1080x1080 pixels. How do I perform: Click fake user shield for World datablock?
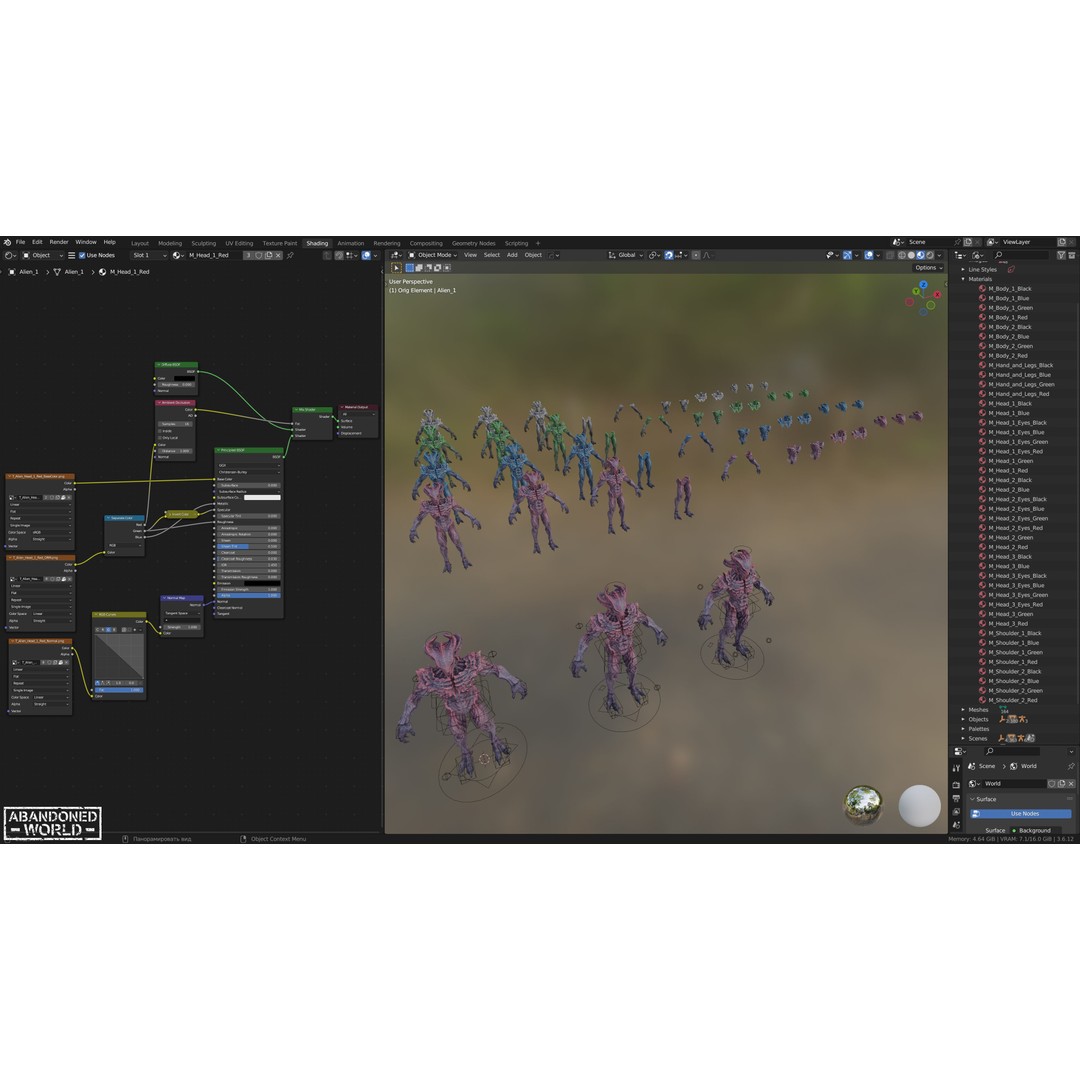pyautogui.click(x=1052, y=784)
